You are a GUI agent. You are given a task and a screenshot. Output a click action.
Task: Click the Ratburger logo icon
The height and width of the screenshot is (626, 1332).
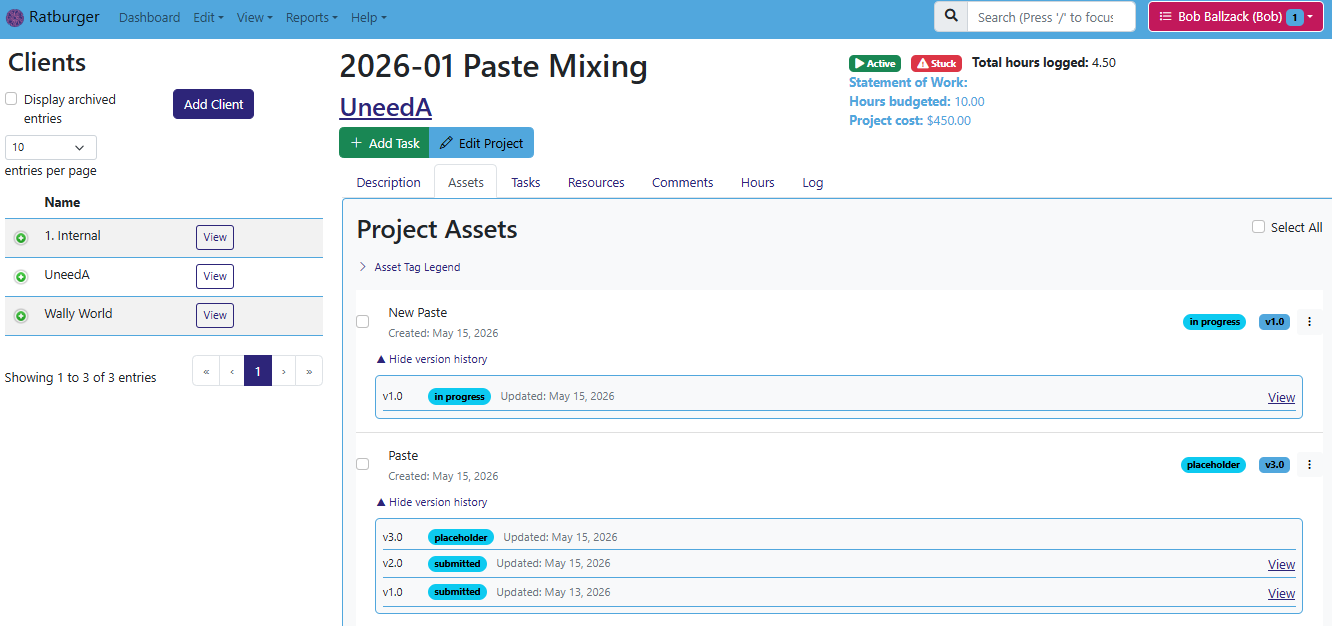point(15,17)
